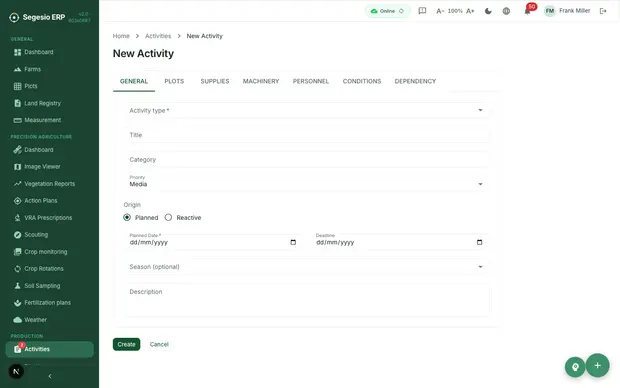Click the Create button
The image size is (620, 388).
[127, 344]
